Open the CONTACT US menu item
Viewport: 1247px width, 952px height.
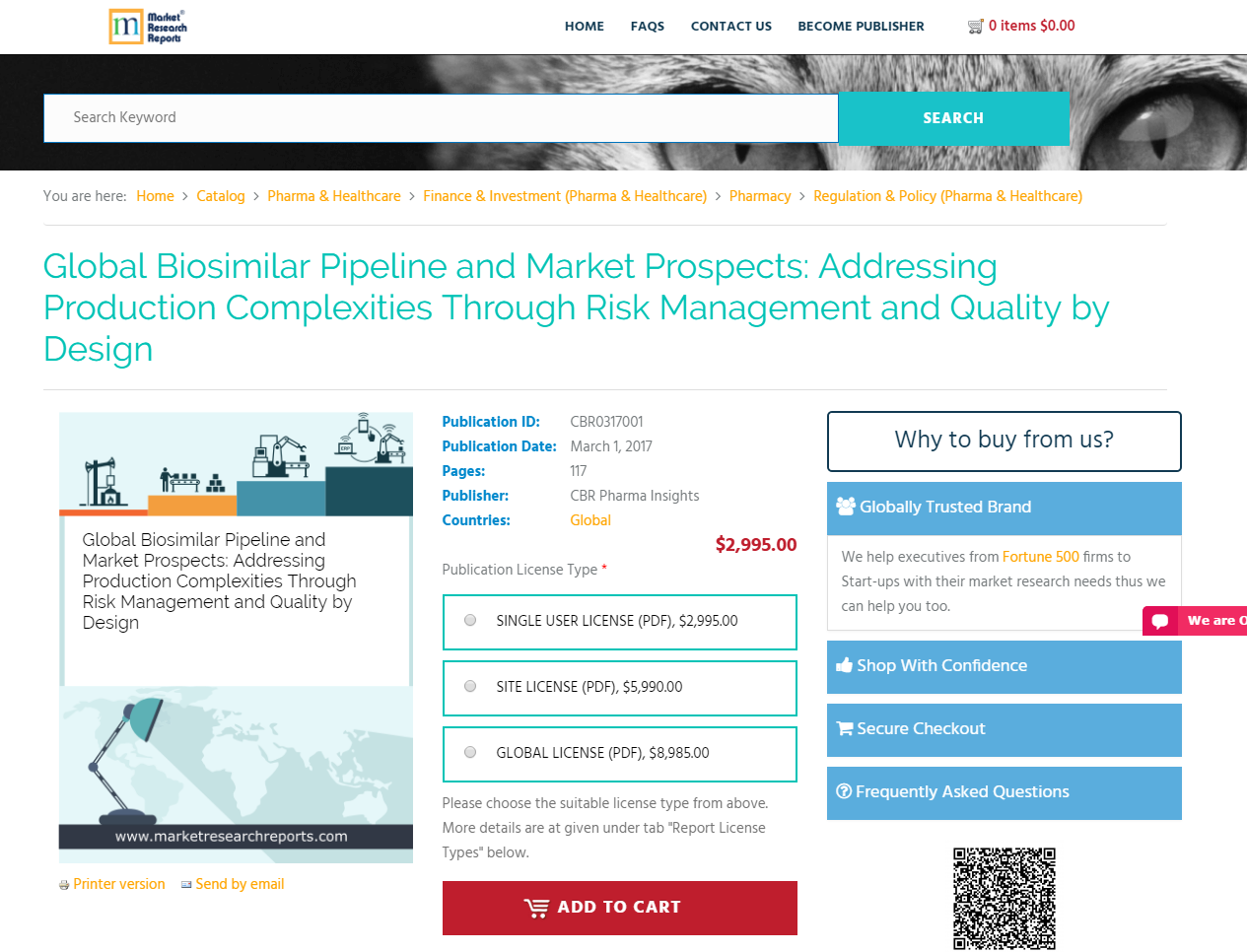click(731, 27)
